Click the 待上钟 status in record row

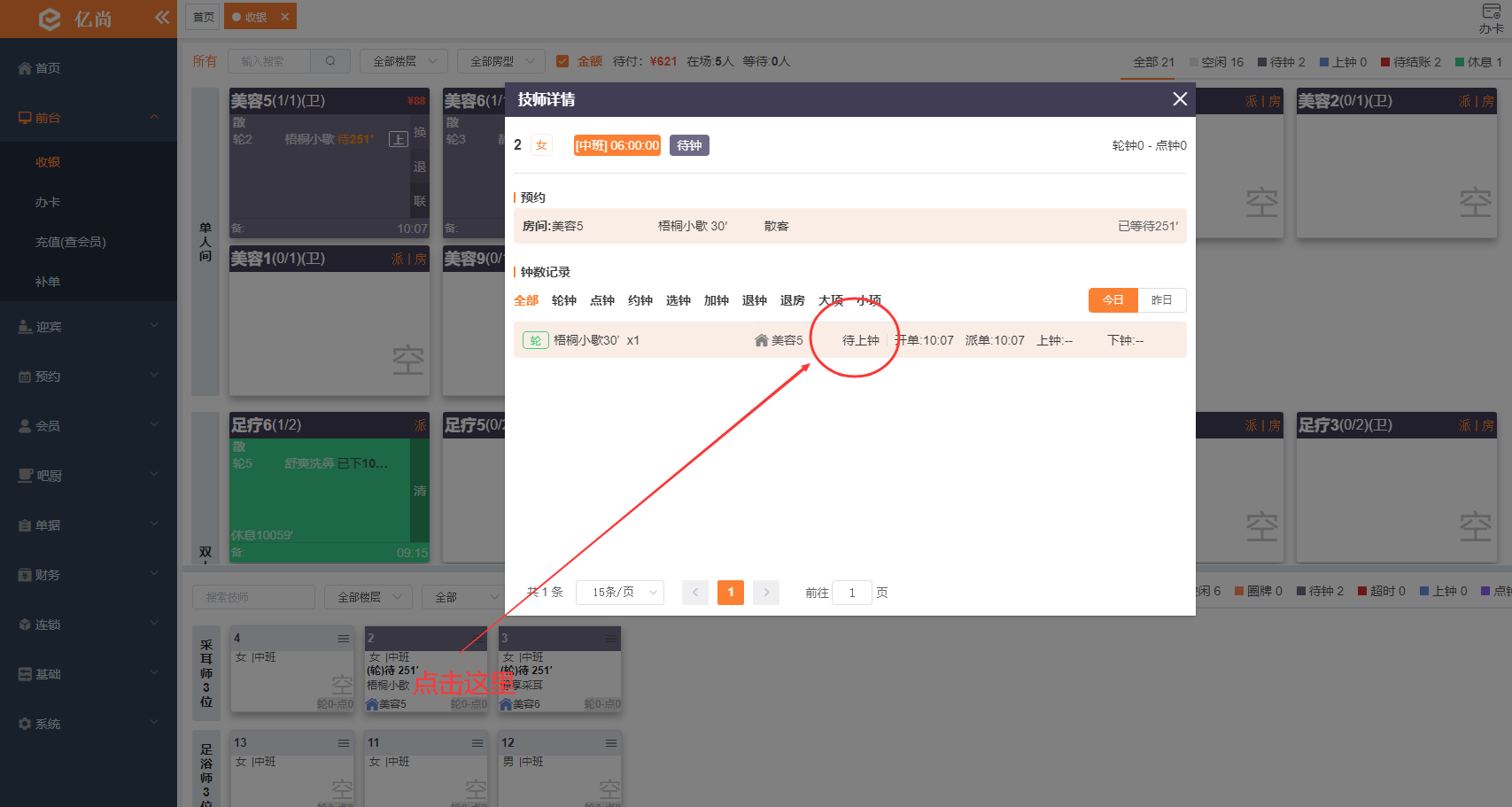click(x=861, y=340)
